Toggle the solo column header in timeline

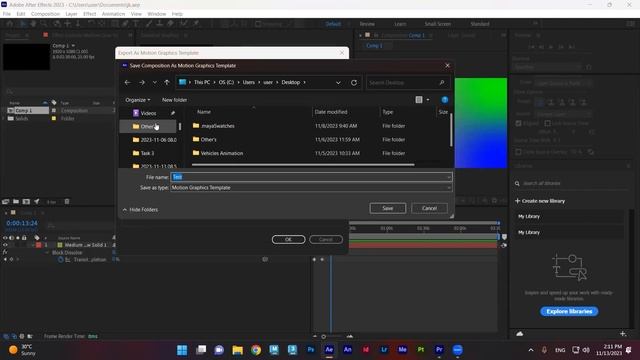point(18,238)
